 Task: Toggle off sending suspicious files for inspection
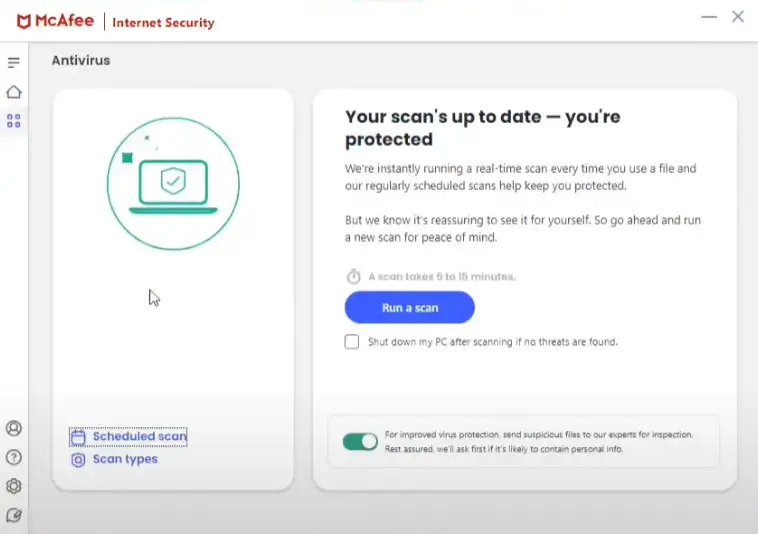point(360,442)
